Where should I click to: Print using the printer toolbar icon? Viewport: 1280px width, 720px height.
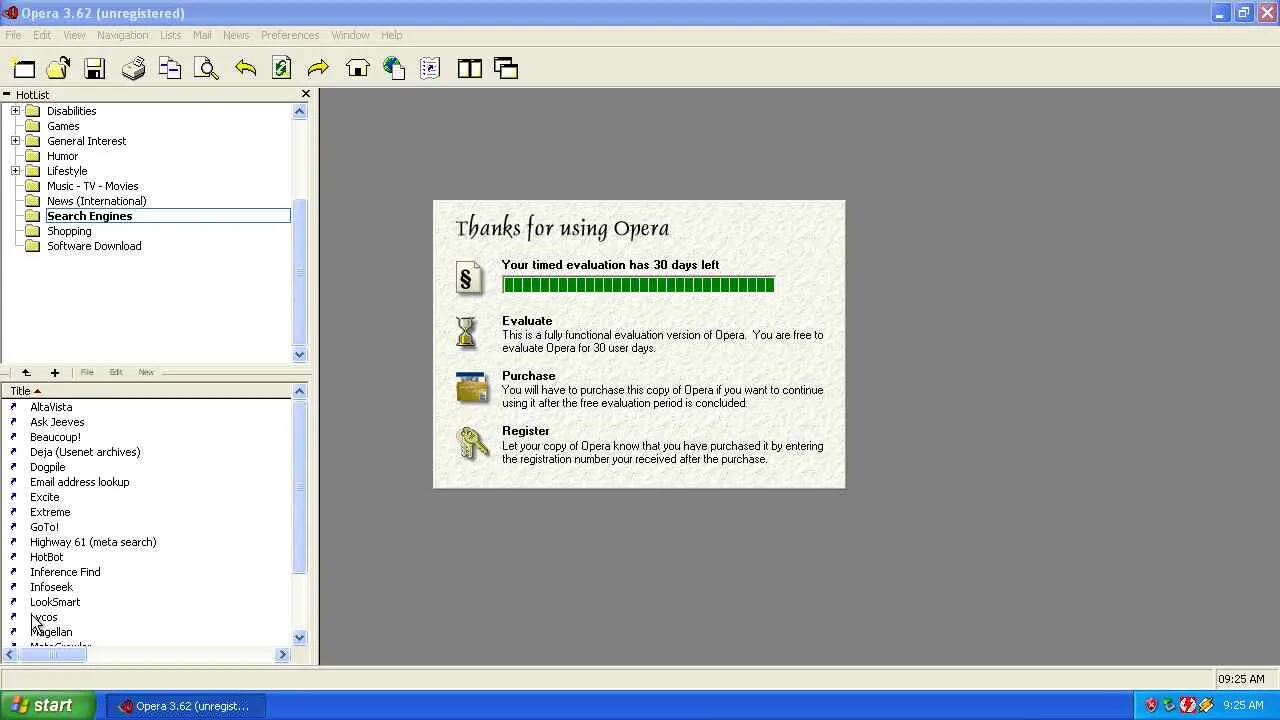pos(133,68)
